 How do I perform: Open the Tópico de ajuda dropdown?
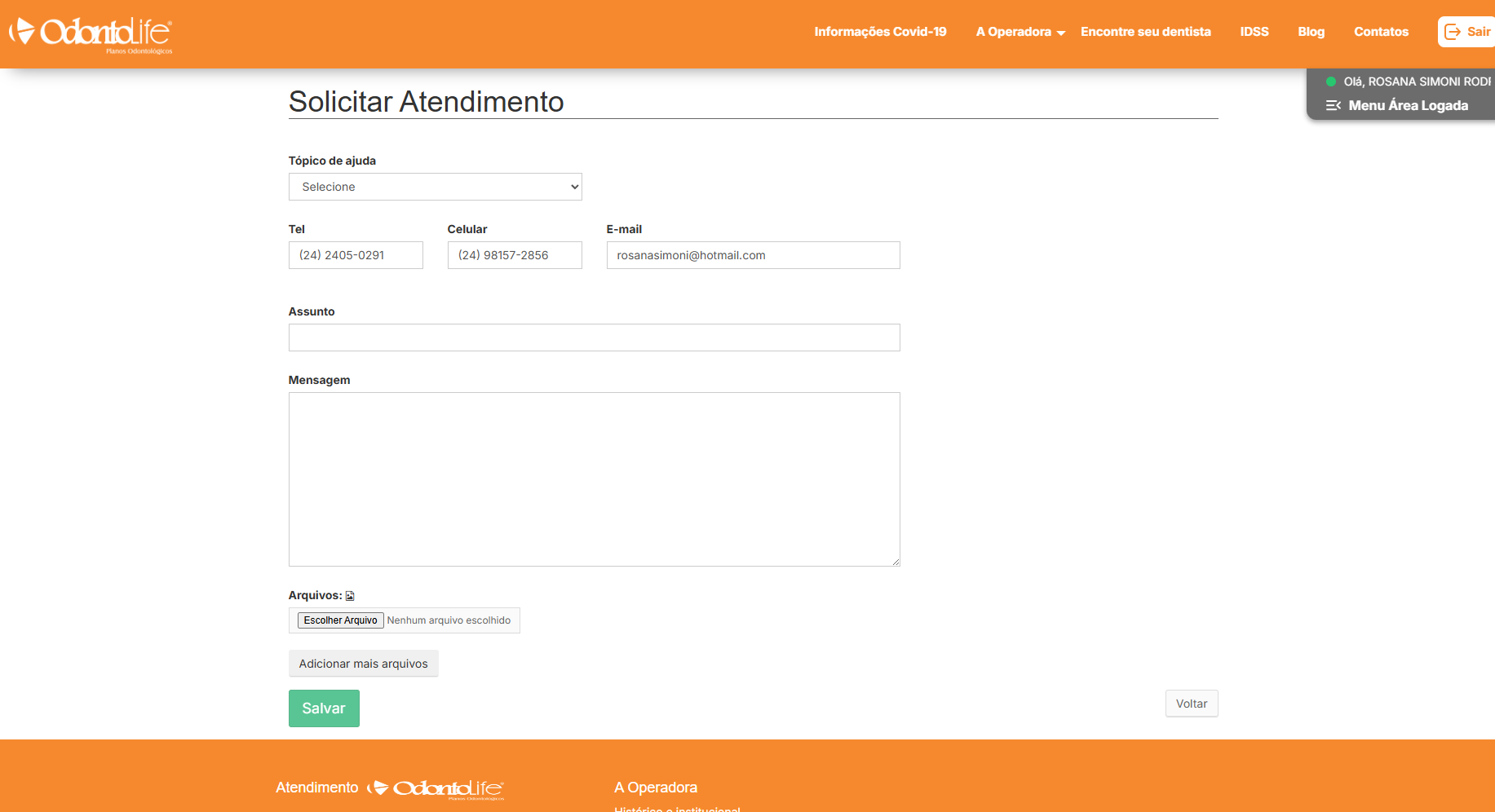(435, 187)
